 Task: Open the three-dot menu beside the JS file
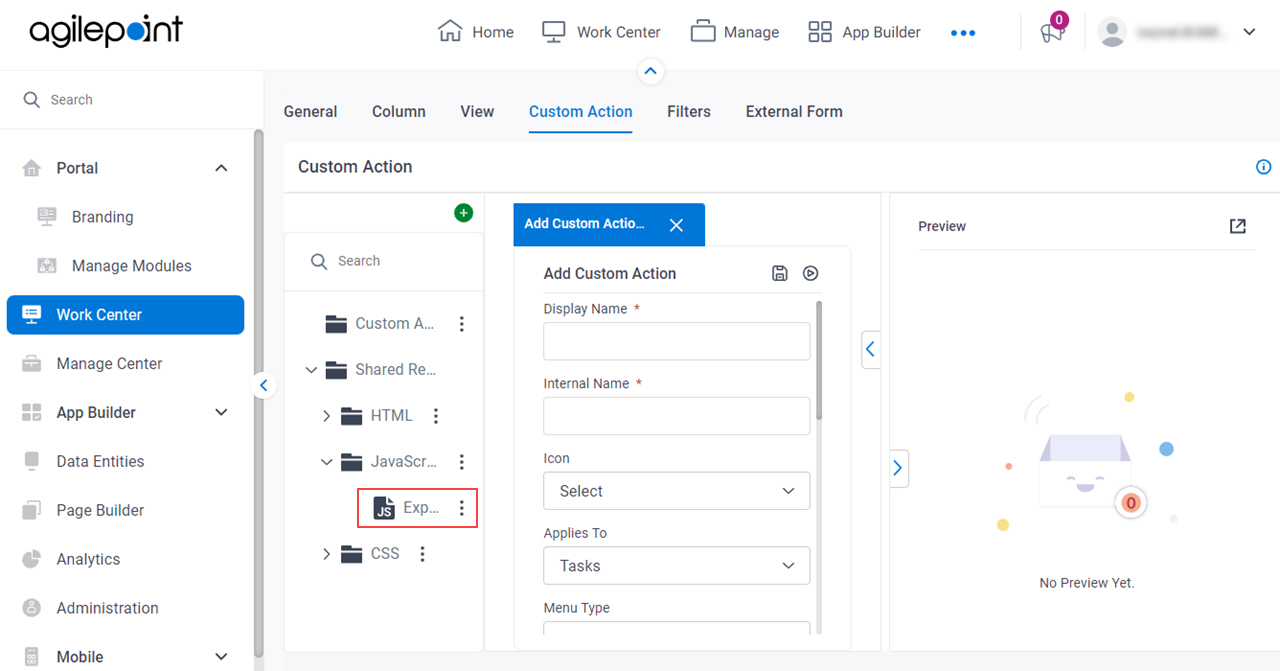tap(462, 508)
